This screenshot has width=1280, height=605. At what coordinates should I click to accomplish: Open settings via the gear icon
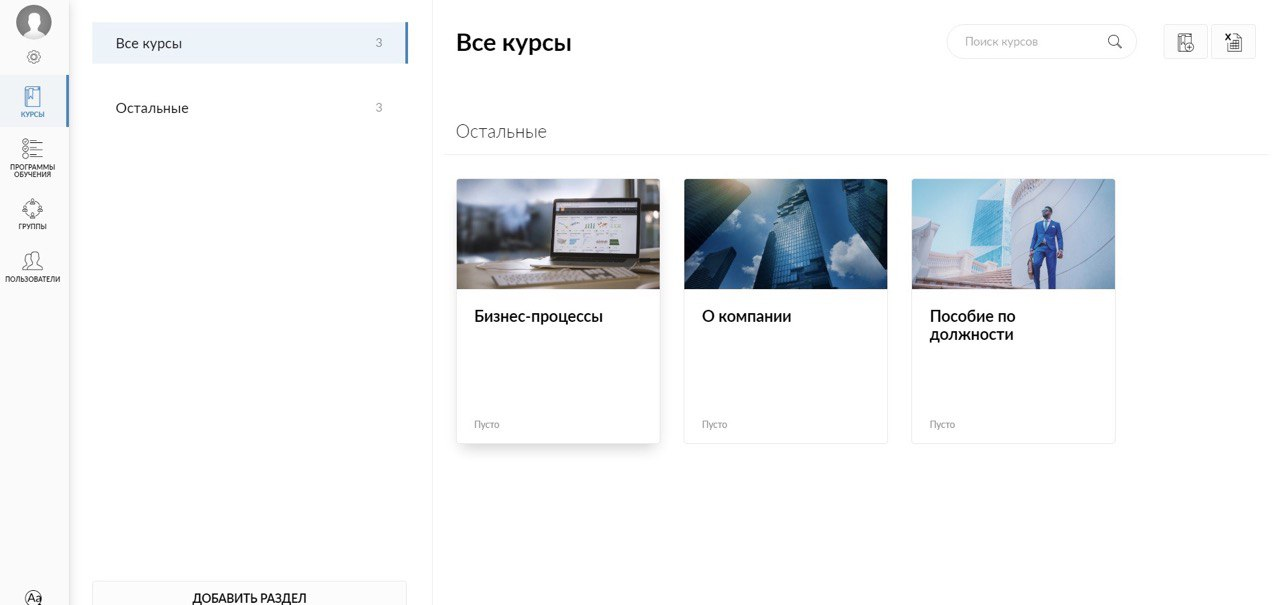[x=33, y=57]
